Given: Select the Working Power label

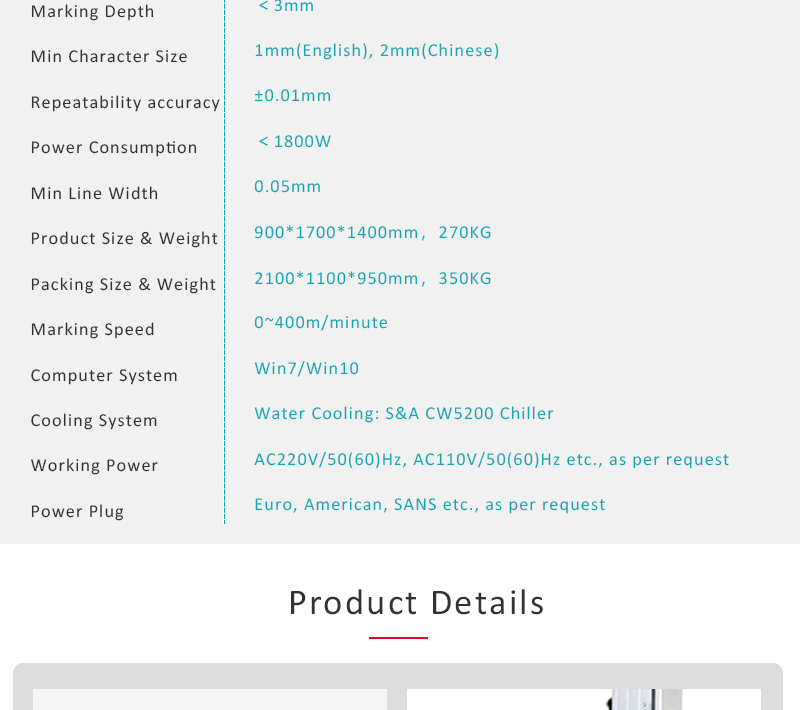Looking at the screenshot, I should [94, 465].
